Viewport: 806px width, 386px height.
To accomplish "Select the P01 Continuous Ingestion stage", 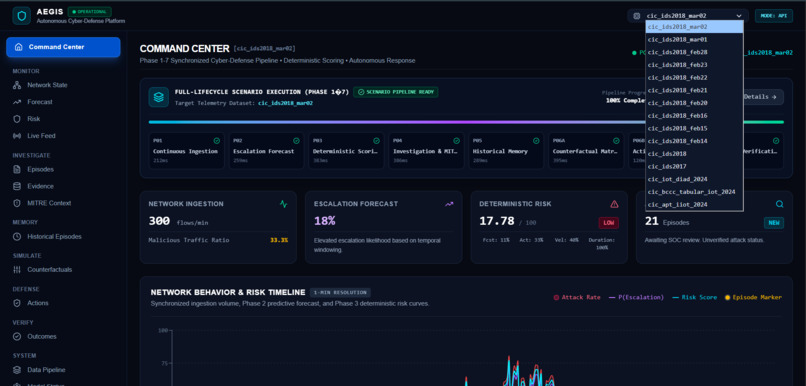I will 187,151.
